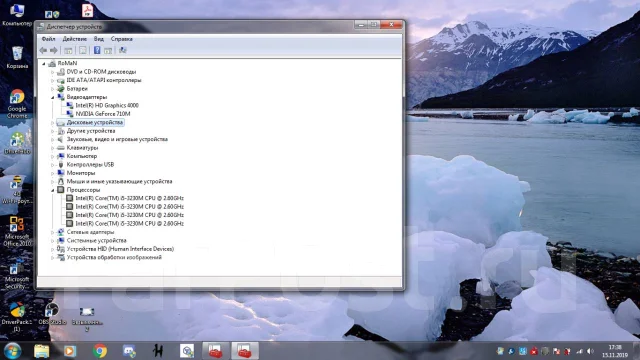
Task: Open Chrome from the taskbar
Action: coord(100,351)
